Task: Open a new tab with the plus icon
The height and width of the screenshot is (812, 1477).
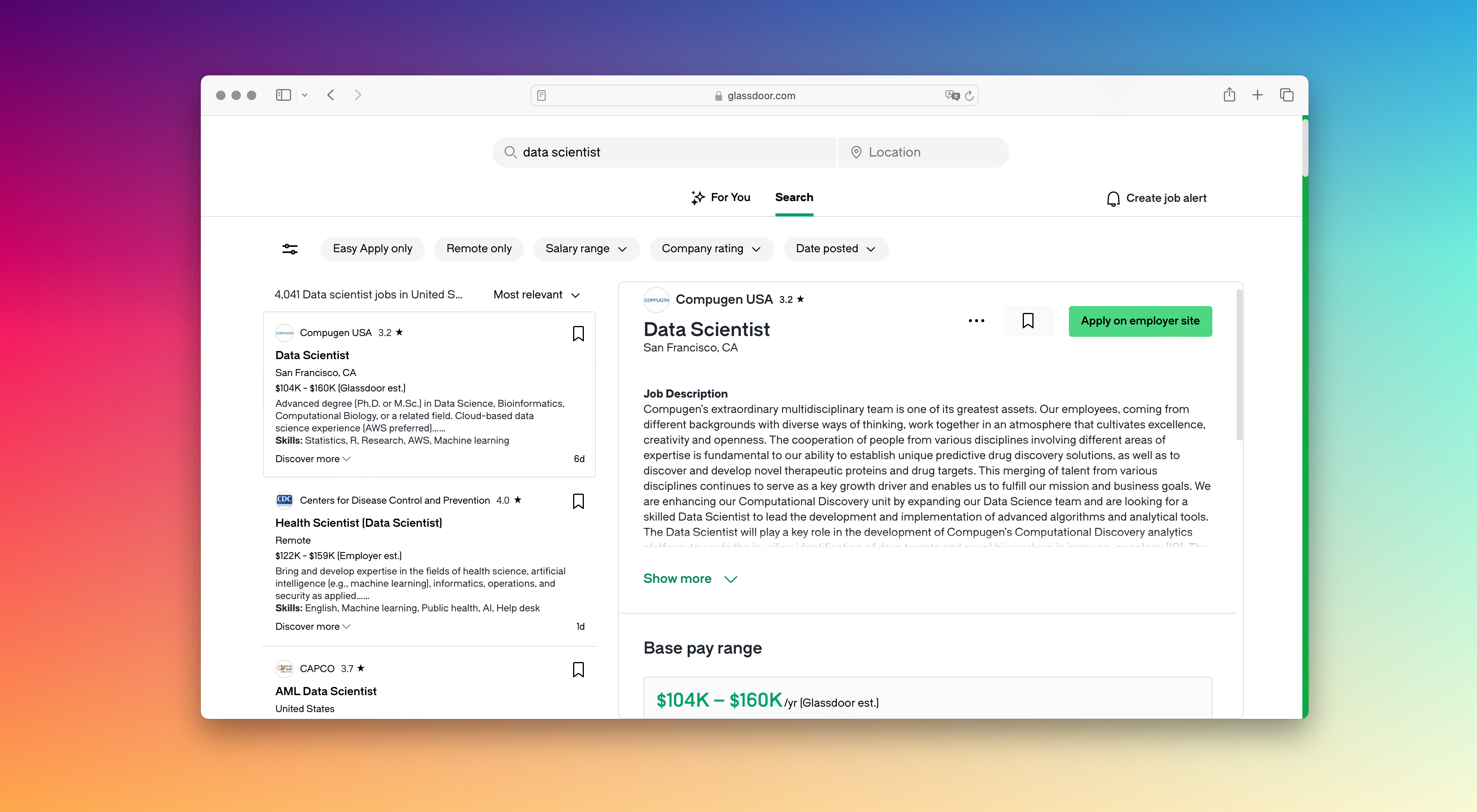Action: tap(1257, 95)
